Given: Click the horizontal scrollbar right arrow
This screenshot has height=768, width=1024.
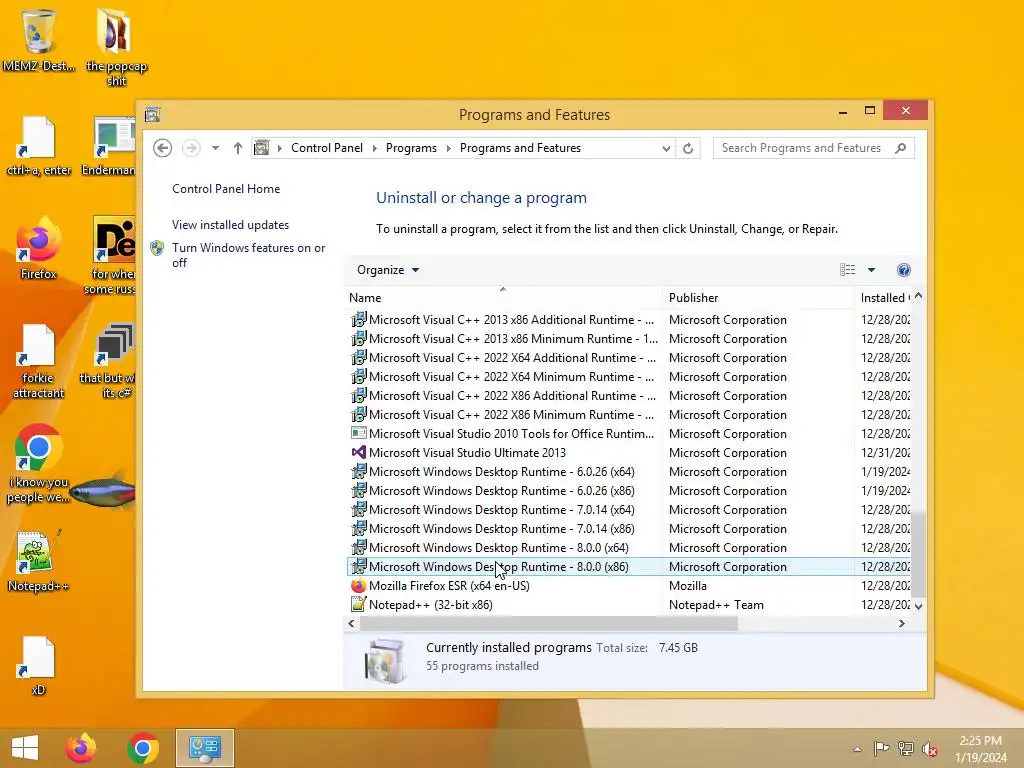Looking at the screenshot, I should coord(902,624).
